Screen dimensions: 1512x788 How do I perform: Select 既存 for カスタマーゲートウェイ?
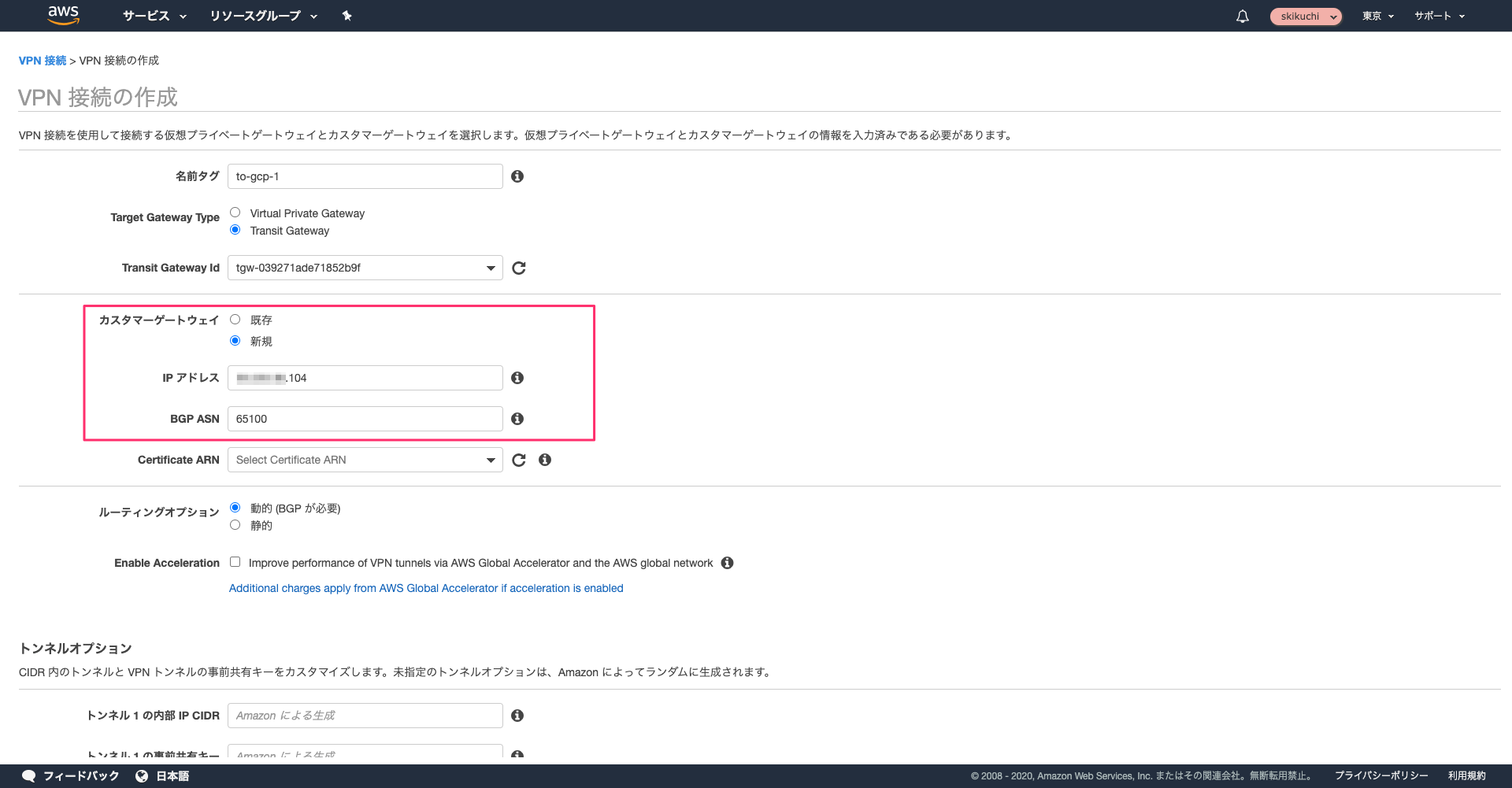pos(235,319)
